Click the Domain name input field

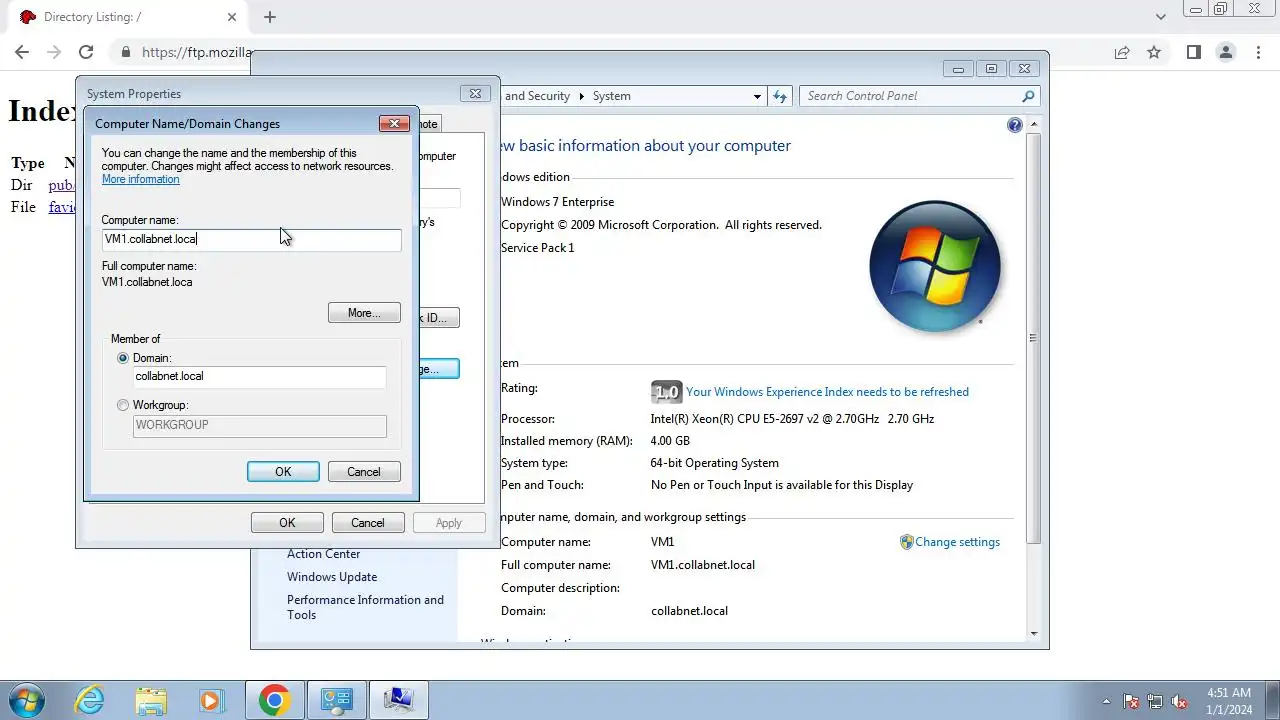coord(260,377)
